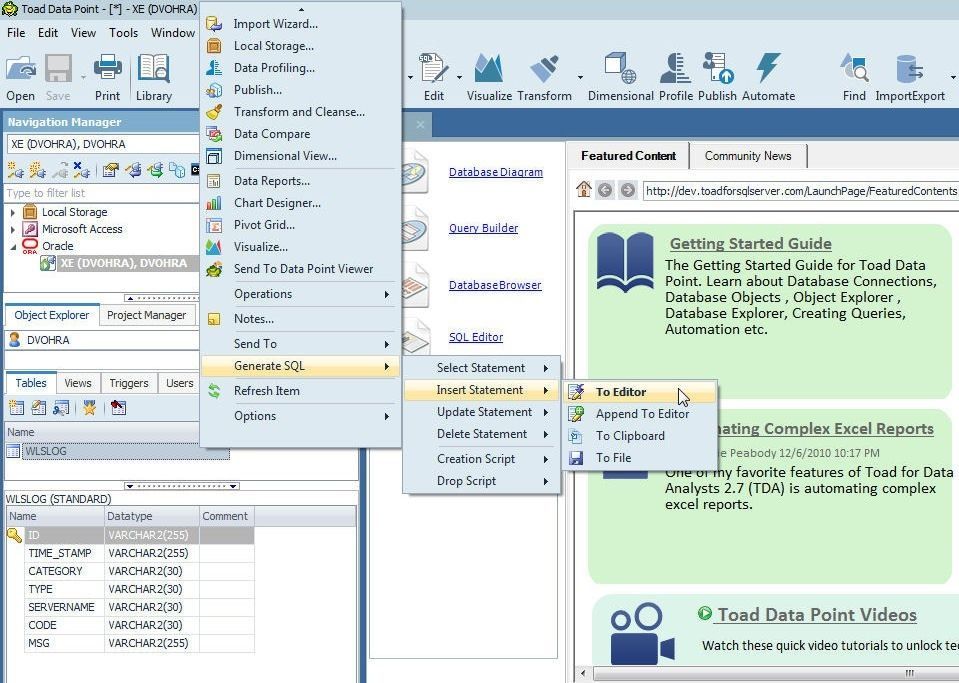Viewport: 959px width, 683px height.
Task: Click the Edit SQL toolbar icon
Action: (x=434, y=68)
